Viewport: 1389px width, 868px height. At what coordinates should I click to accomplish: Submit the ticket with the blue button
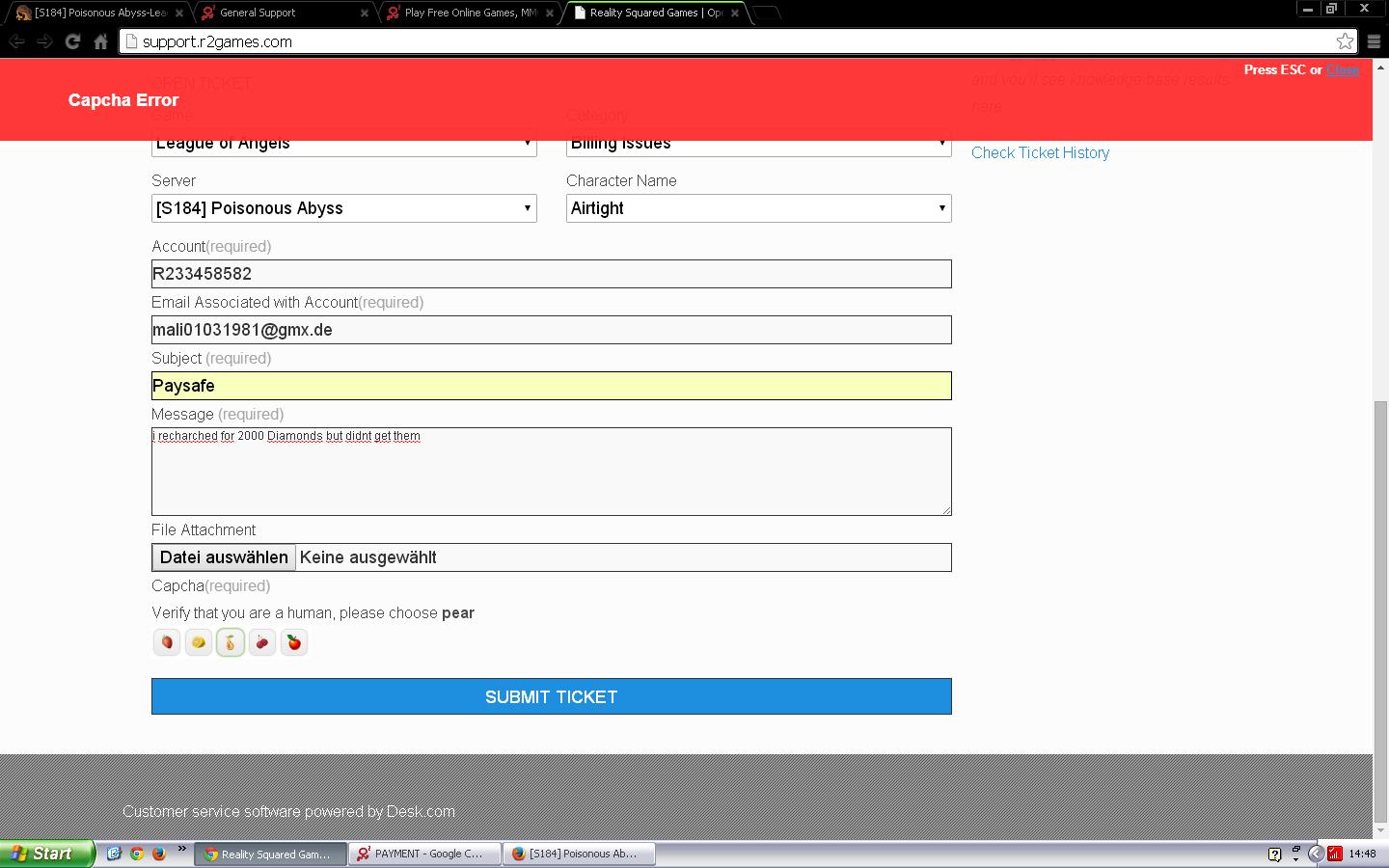(x=551, y=696)
